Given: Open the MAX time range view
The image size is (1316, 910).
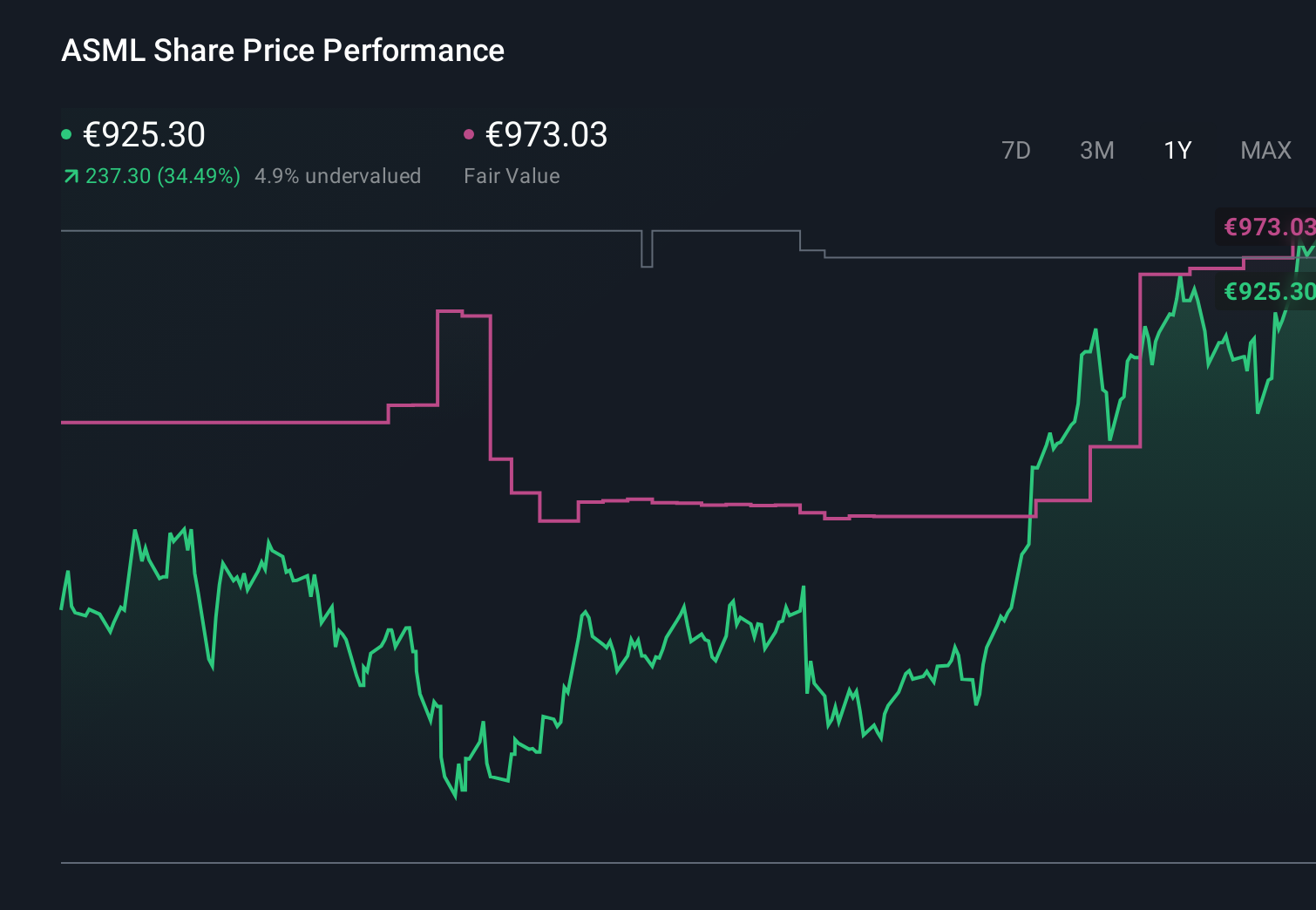Looking at the screenshot, I should pyautogui.click(x=1265, y=150).
